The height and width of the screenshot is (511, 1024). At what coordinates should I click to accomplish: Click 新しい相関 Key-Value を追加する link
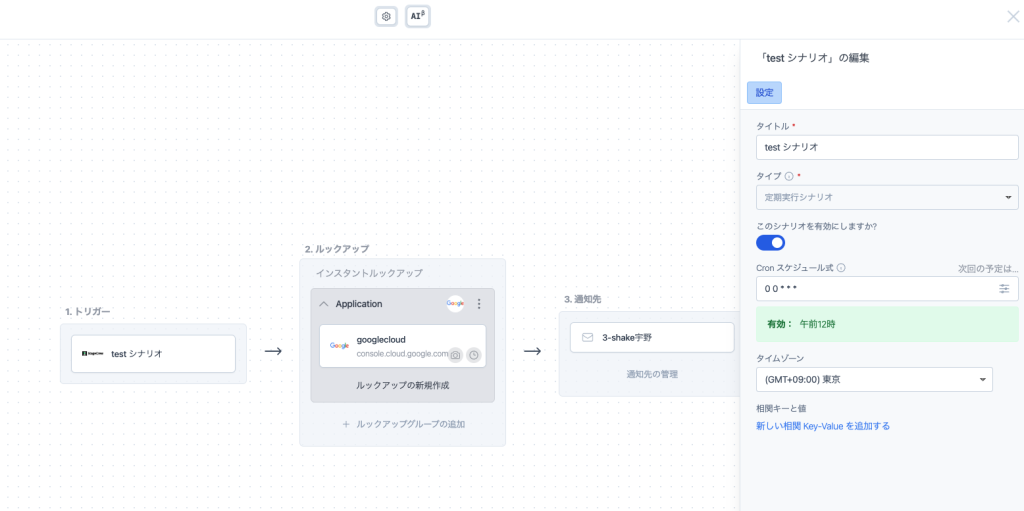[x=823, y=426]
